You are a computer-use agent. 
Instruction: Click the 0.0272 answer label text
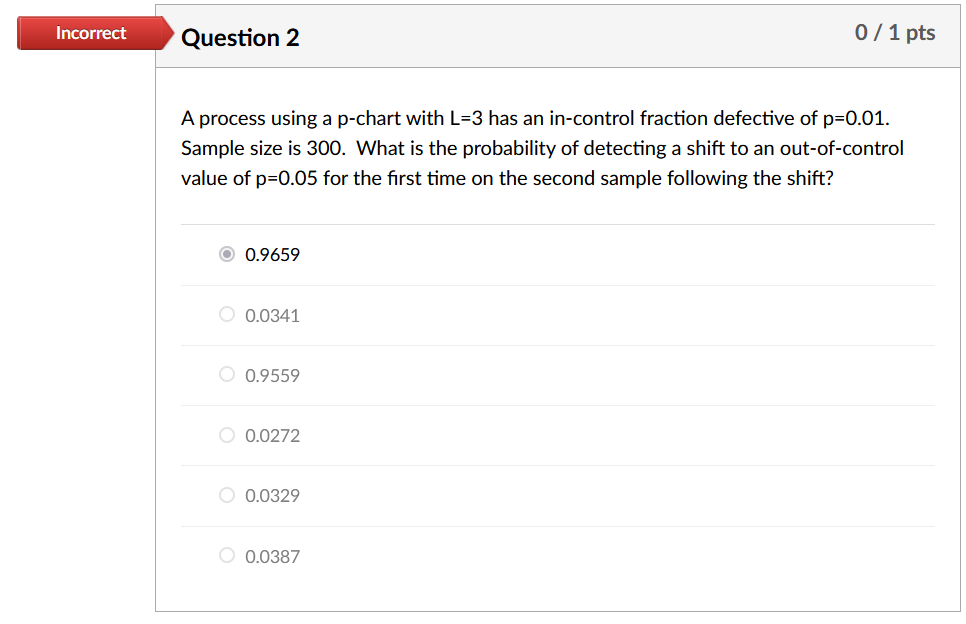(x=272, y=435)
